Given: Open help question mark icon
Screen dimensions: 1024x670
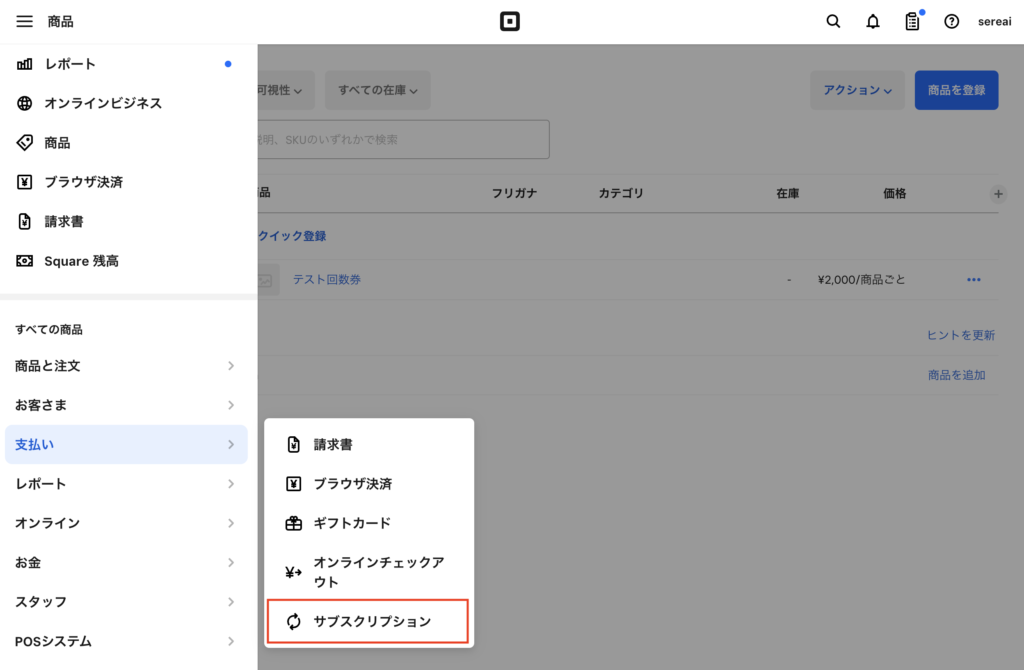Looking at the screenshot, I should [951, 21].
